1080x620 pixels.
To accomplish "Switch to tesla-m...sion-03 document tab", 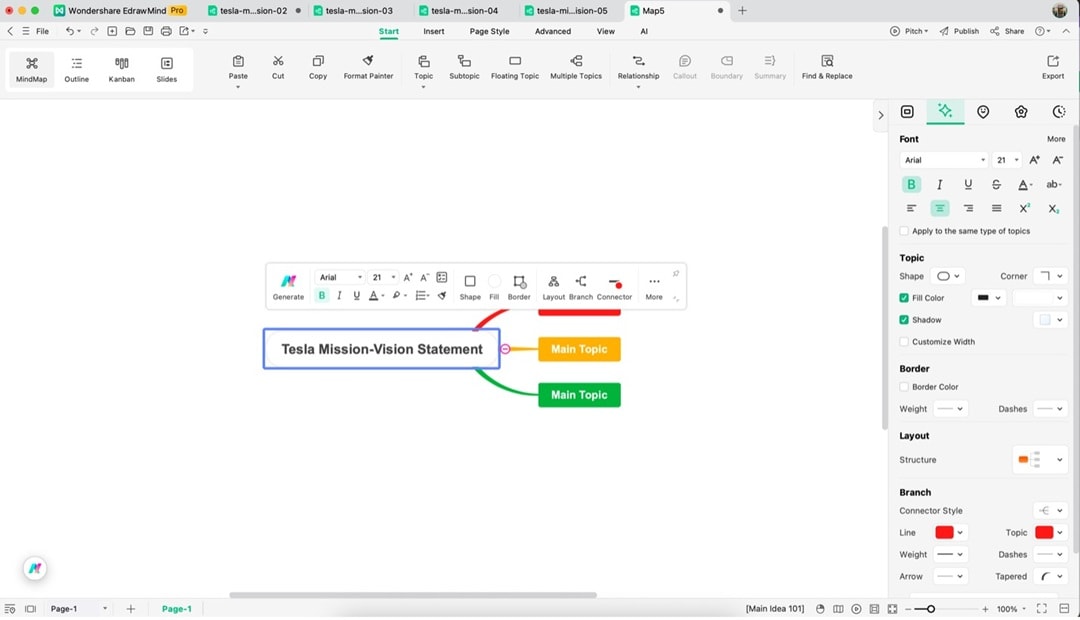I will 359,10.
